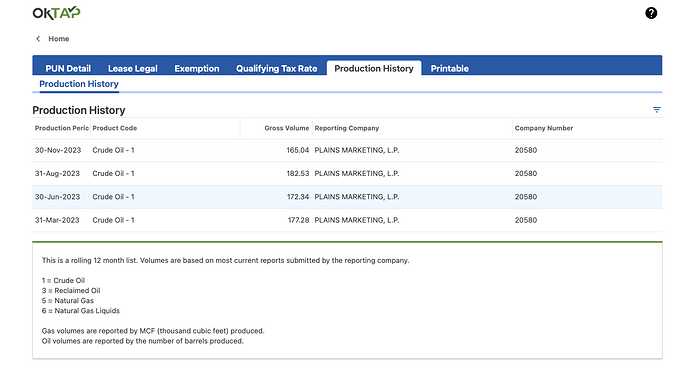Click Crude Oil - 1 in the 30-Nov-2023 row
Viewport: 690px width, 370px height.
(114, 150)
